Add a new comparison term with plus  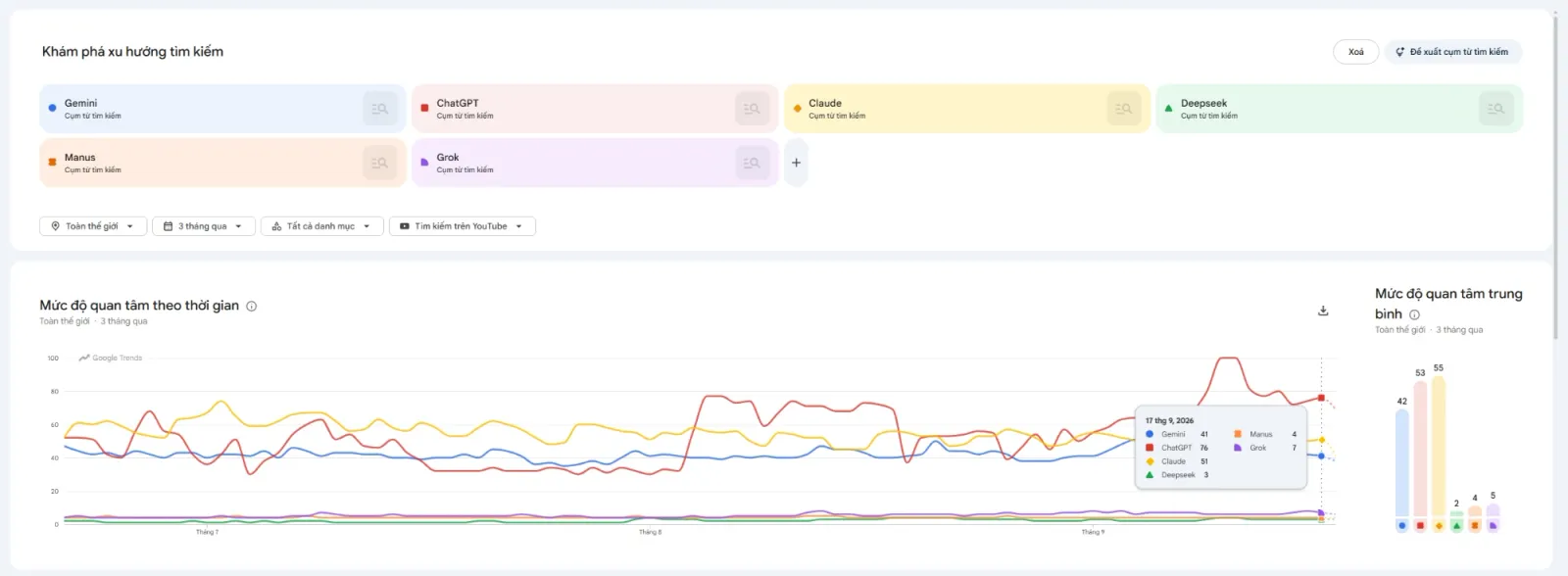click(x=796, y=163)
